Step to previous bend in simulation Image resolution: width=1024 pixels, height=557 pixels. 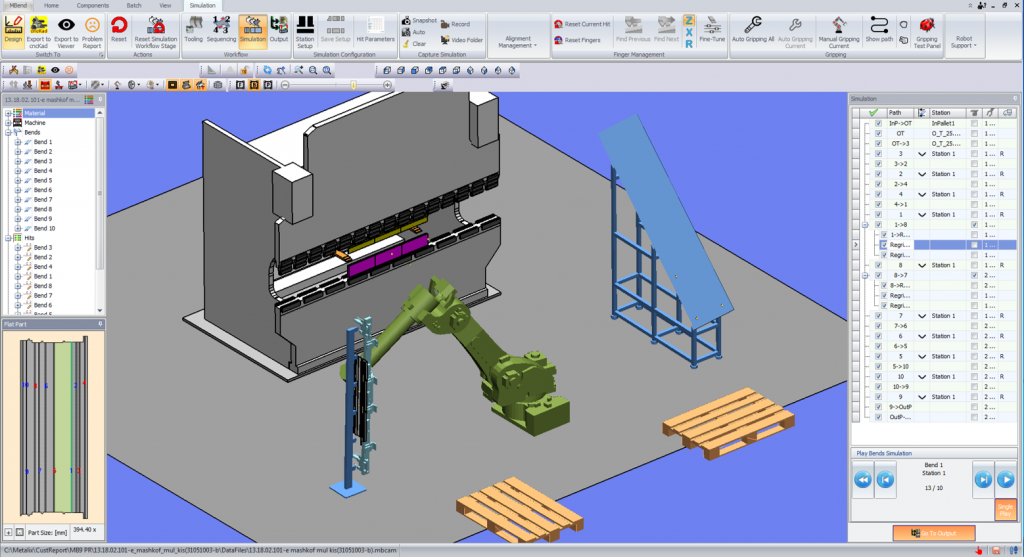[886, 480]
